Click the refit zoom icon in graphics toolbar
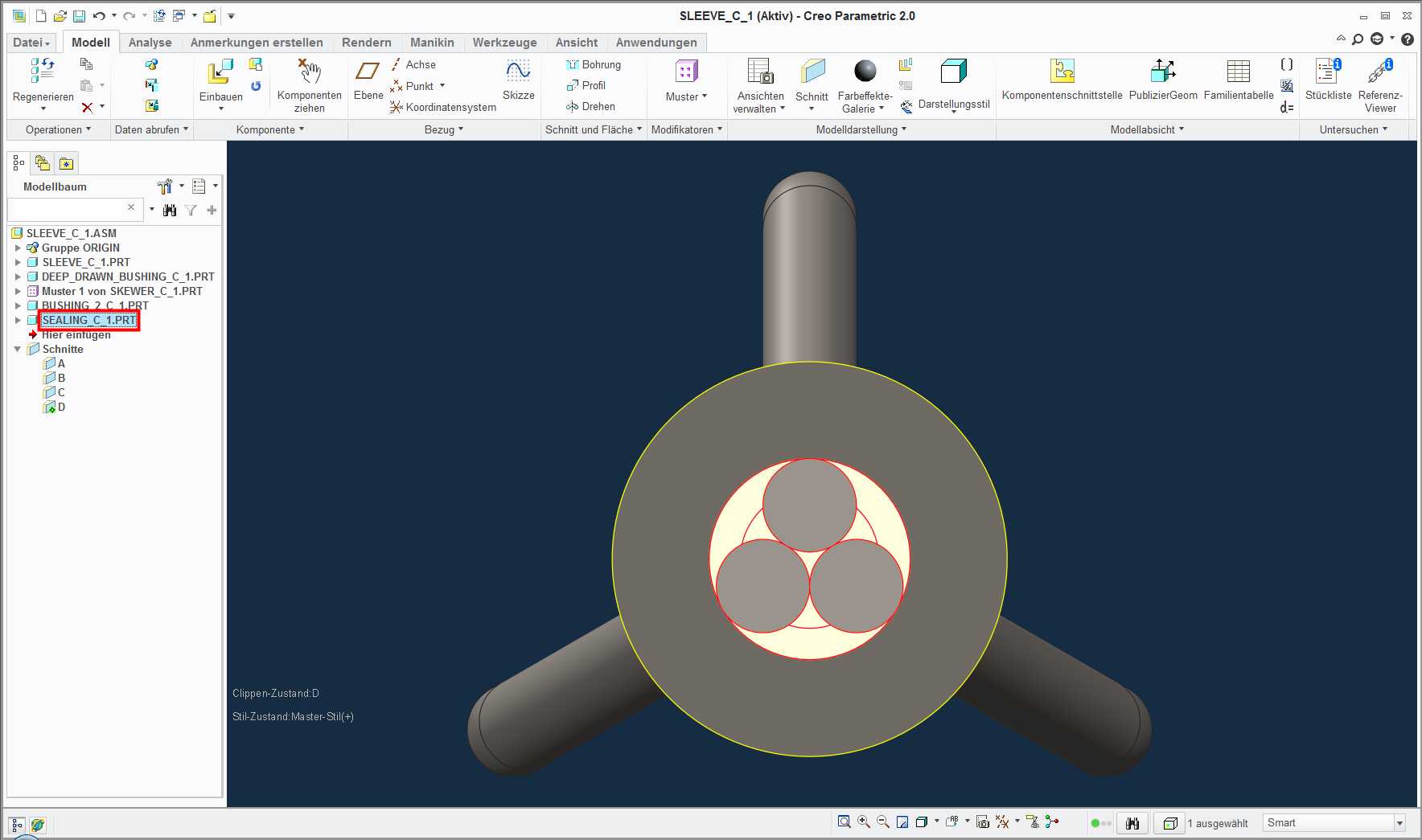Image resolution: width=1422 pixels, height=840 pixels. point(844,822)
